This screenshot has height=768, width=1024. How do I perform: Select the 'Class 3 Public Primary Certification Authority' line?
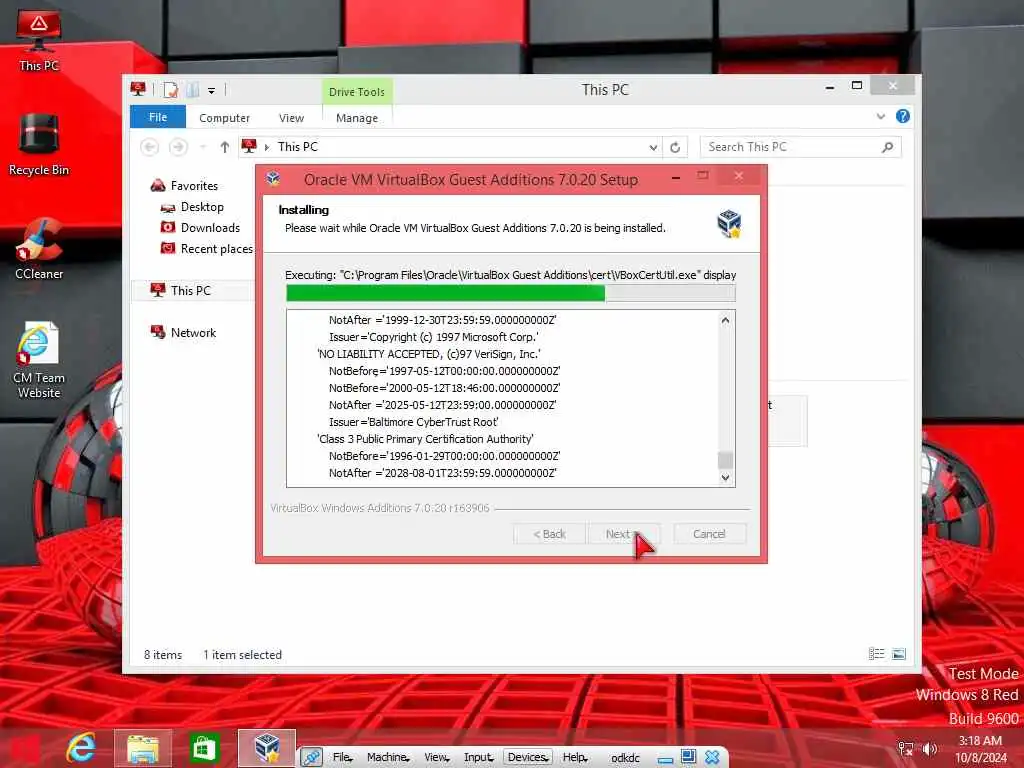tap(425, 439)
